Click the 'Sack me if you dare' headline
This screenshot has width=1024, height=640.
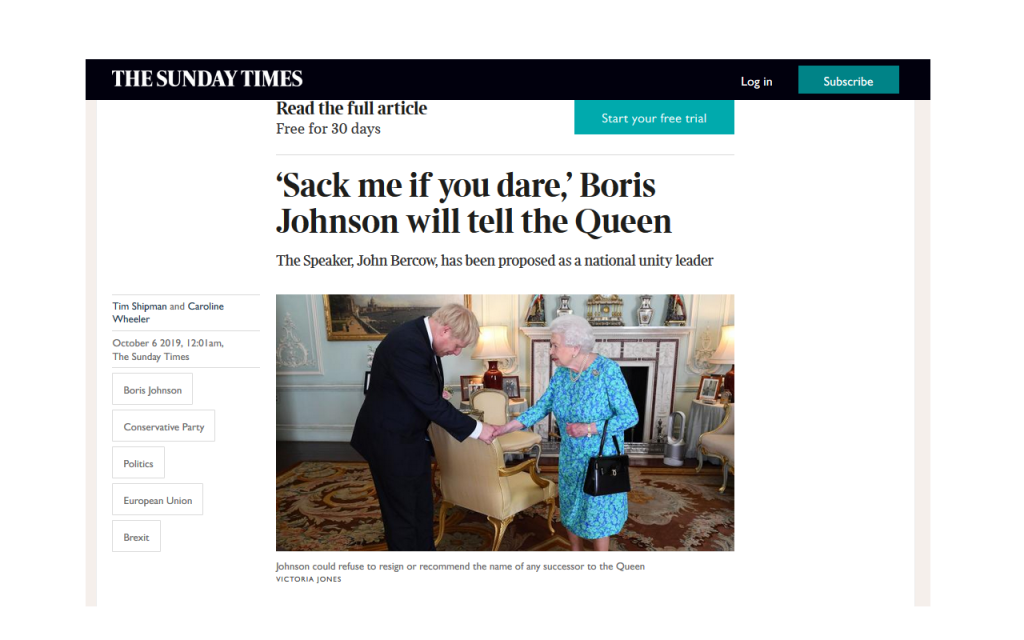[x=473, y=203]
